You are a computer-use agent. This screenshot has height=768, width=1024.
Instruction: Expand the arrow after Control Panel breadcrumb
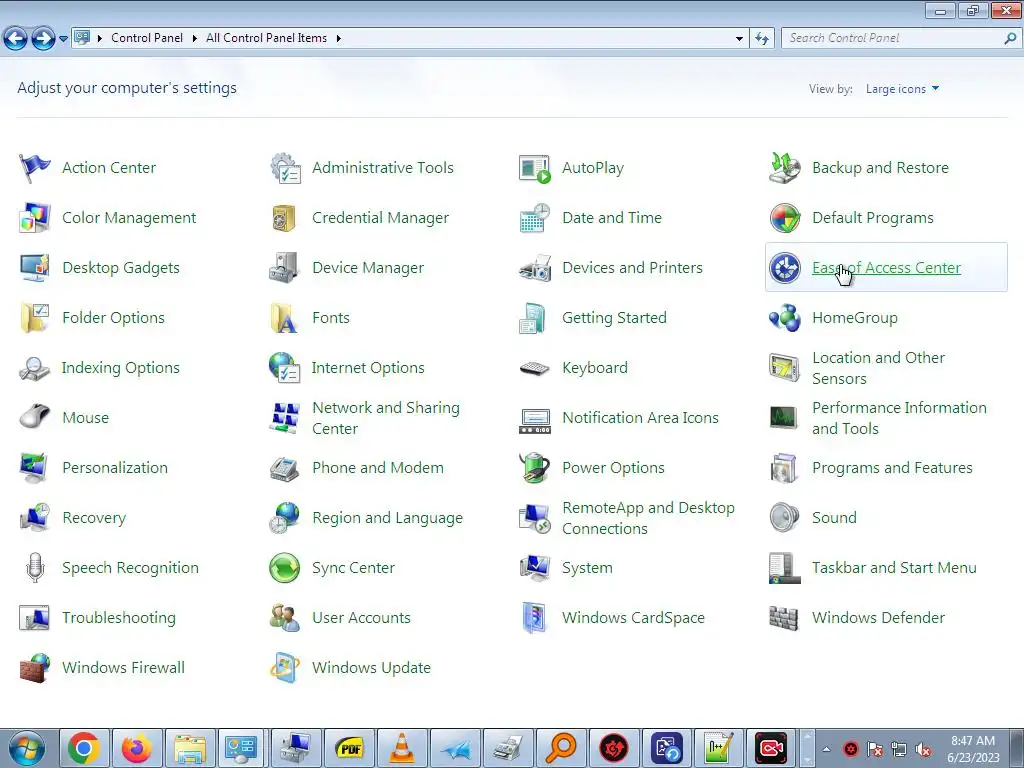coord(195,39)
